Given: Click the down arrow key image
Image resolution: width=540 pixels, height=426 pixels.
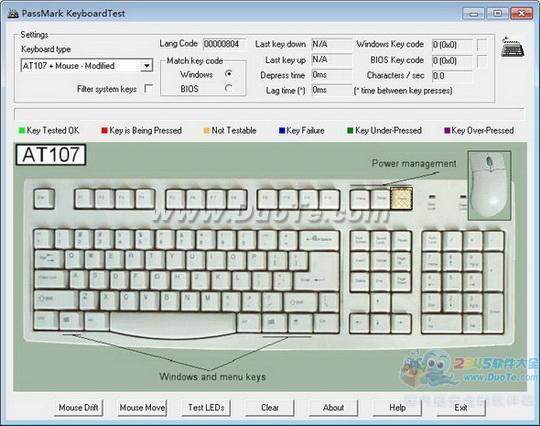Looking at the screenshot, I should click(x=380, y=323).
